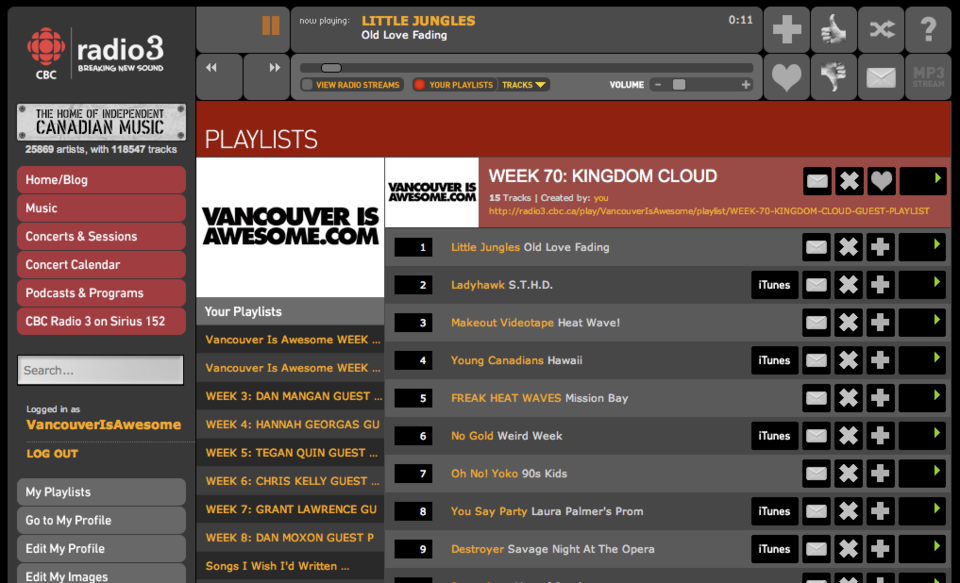Remove Ladyhawk S.T.H.D. from playlist
The width and height of the screenshot is (960, 583).
(x=848, y=285)
